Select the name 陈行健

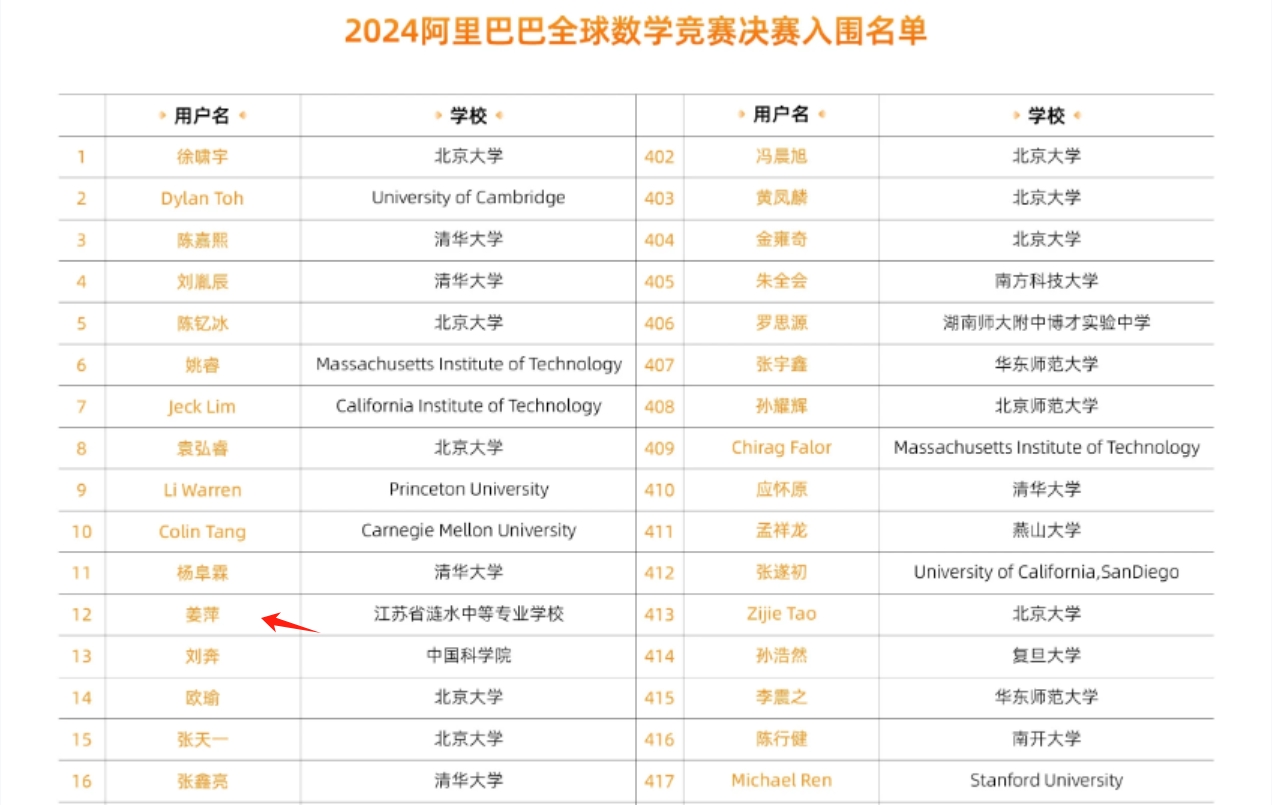[781, 740]
